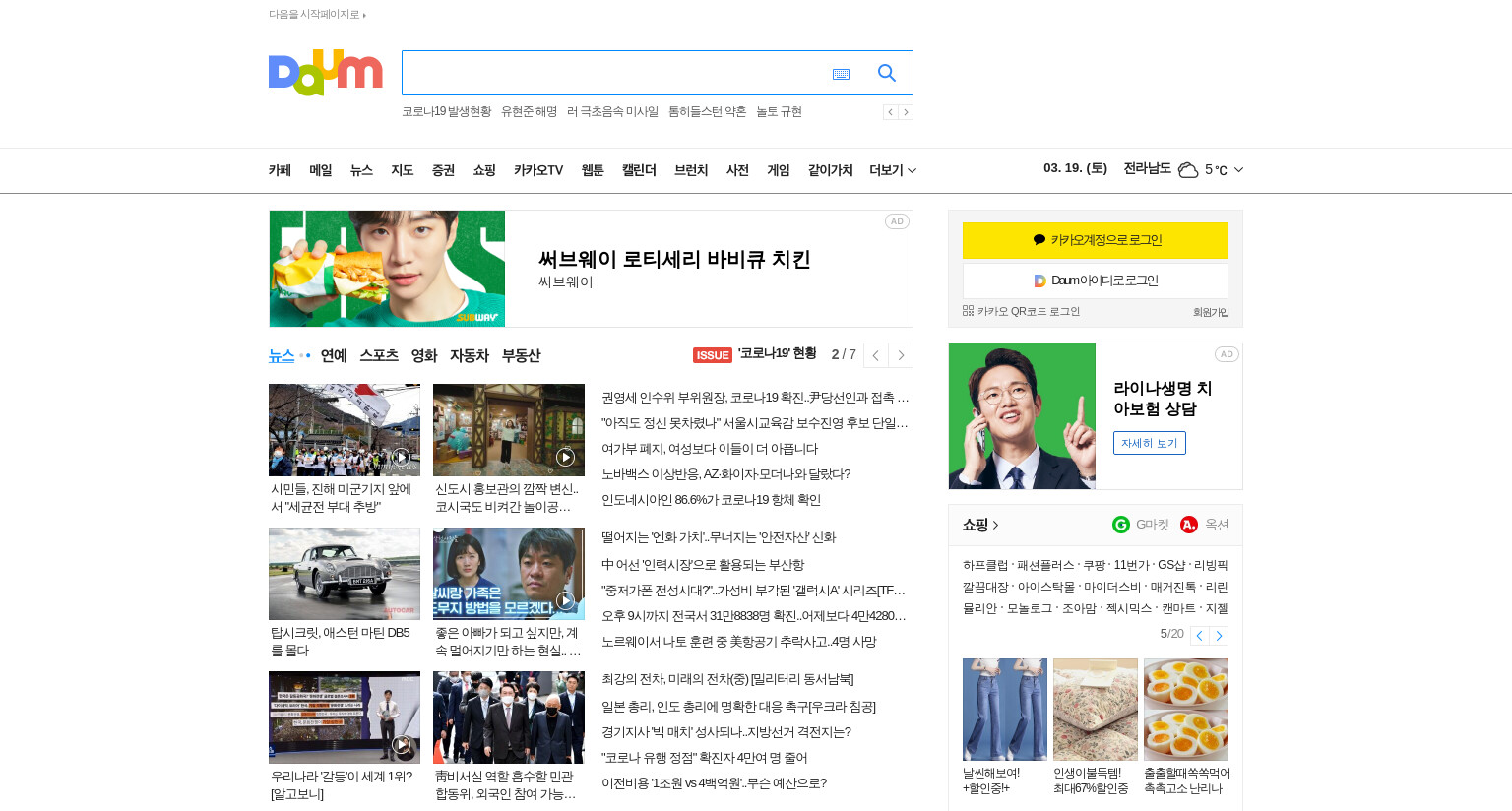Open headline 최강의 전차, 미래의 전차
The height and width of the screenshot is (811, 1512).
727,679
